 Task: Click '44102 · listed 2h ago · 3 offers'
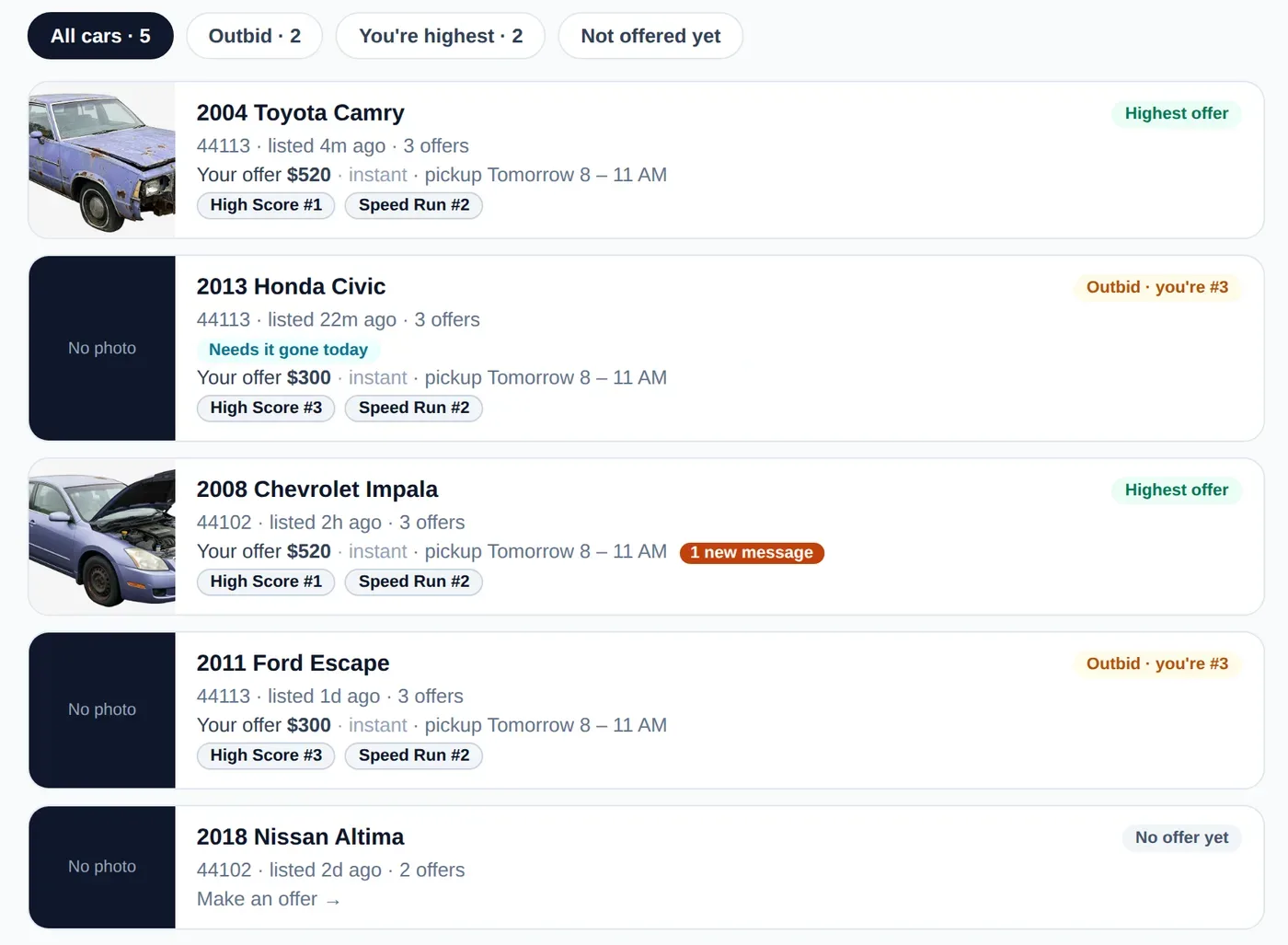331,522
